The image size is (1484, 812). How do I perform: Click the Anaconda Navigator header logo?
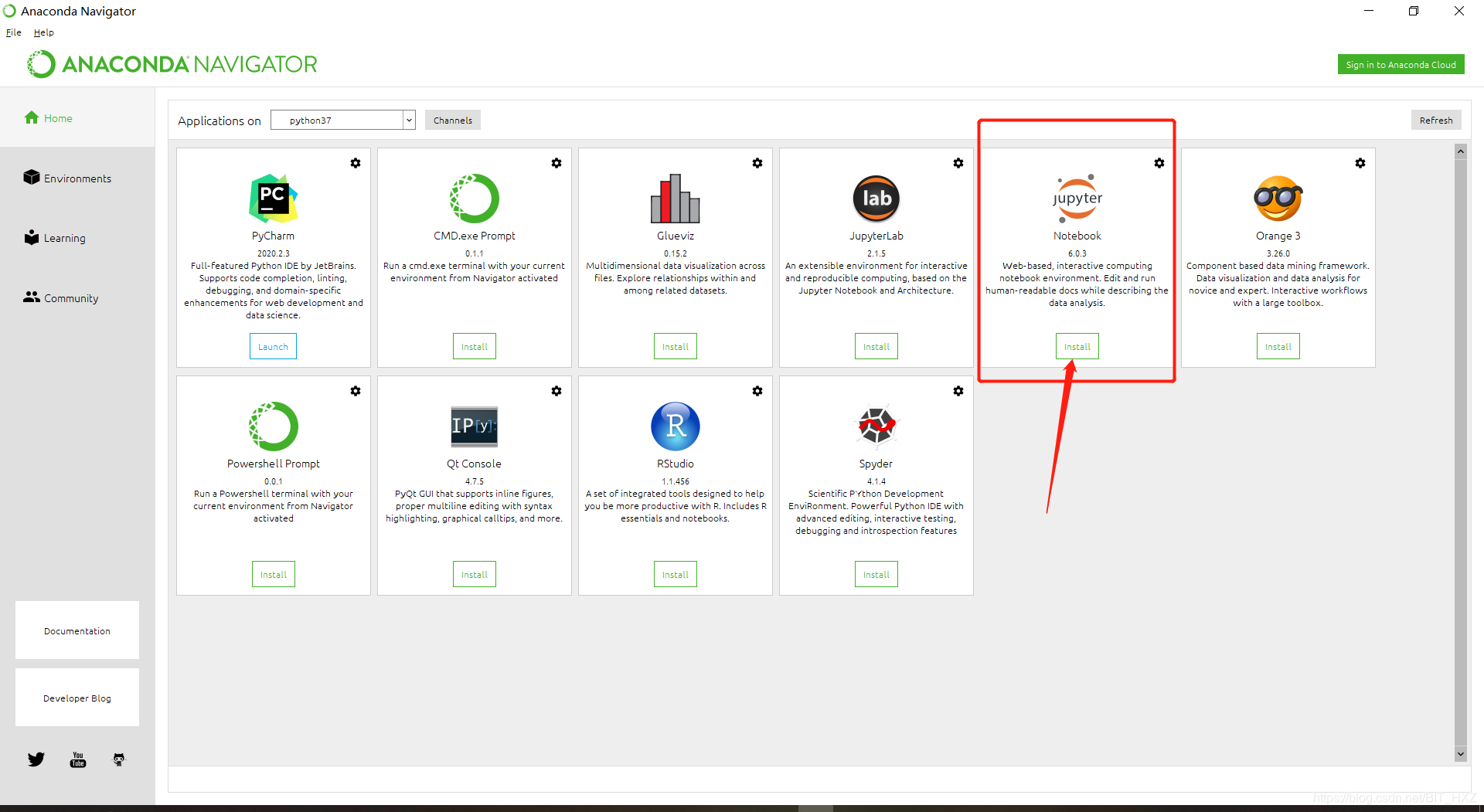[x=172, y=64]
